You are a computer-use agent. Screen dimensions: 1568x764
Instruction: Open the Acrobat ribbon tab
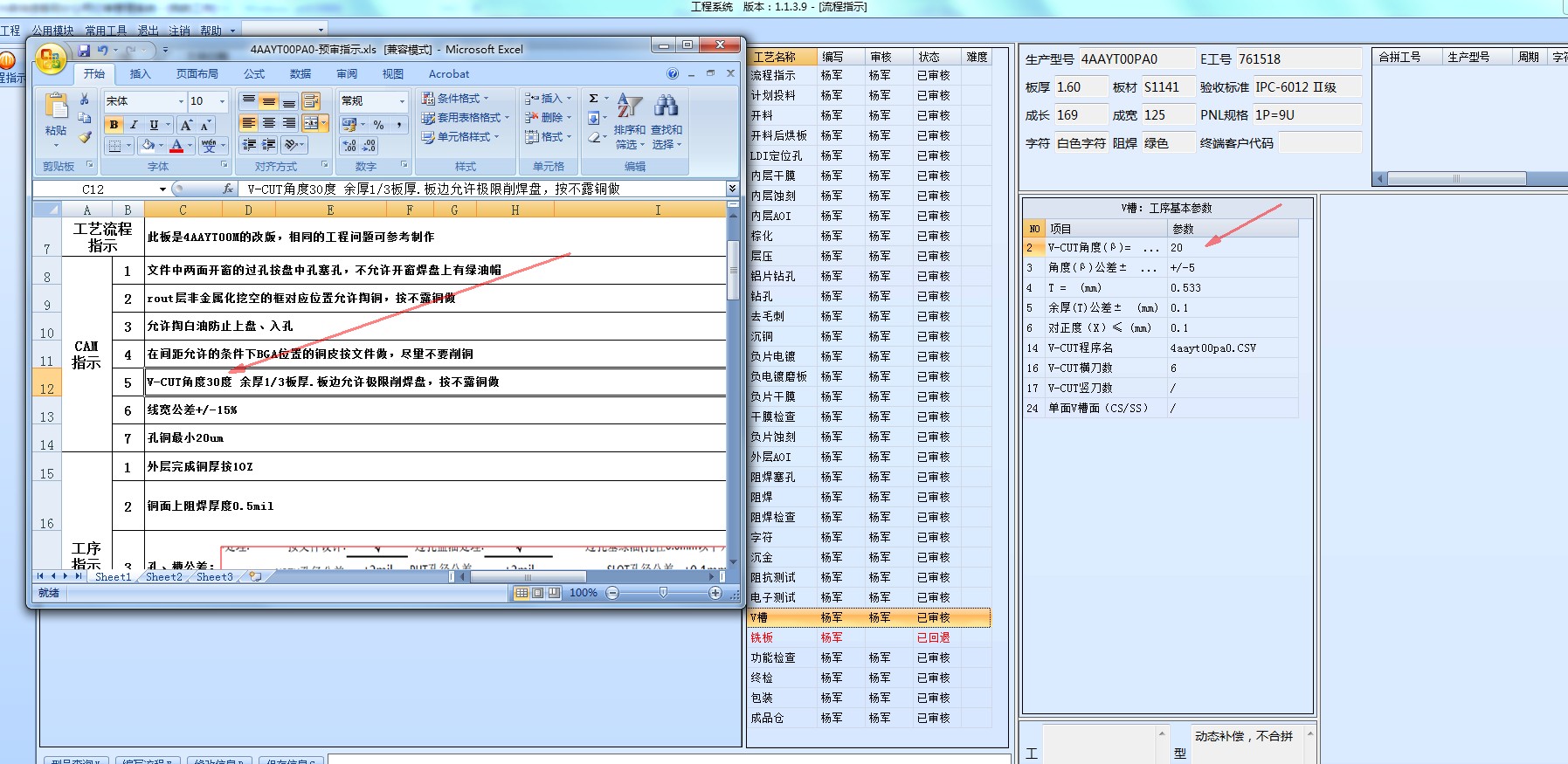pyautogui.click(x=449, y=74)
